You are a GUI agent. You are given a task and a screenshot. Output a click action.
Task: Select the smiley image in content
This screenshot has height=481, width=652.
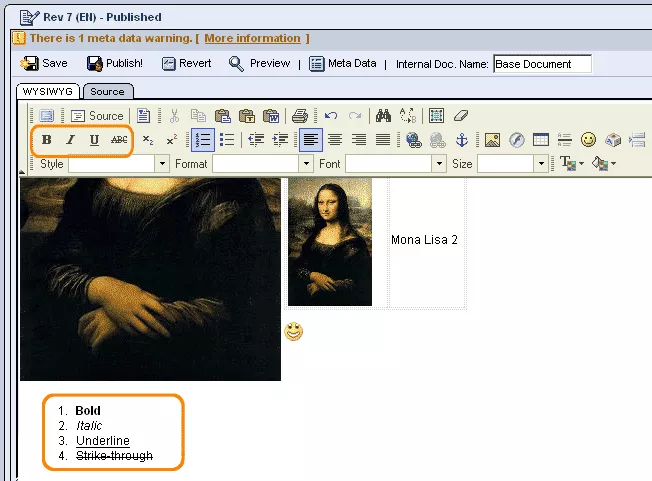point(294,331)
